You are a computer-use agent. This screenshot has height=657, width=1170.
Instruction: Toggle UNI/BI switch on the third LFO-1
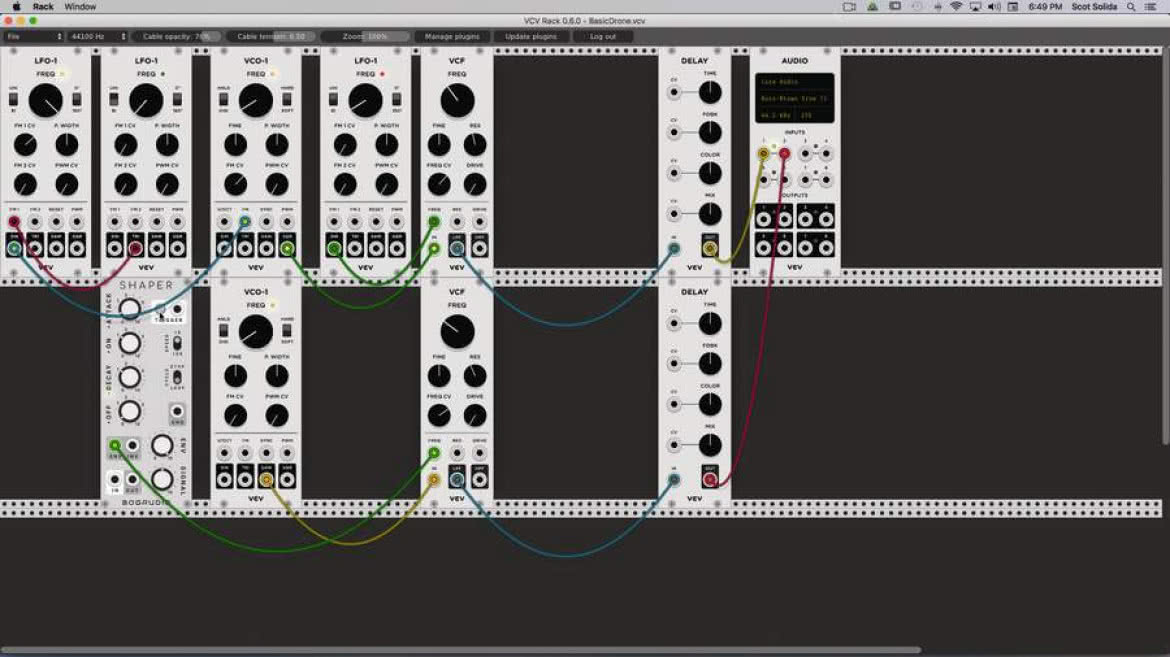(x=333, y=99)
